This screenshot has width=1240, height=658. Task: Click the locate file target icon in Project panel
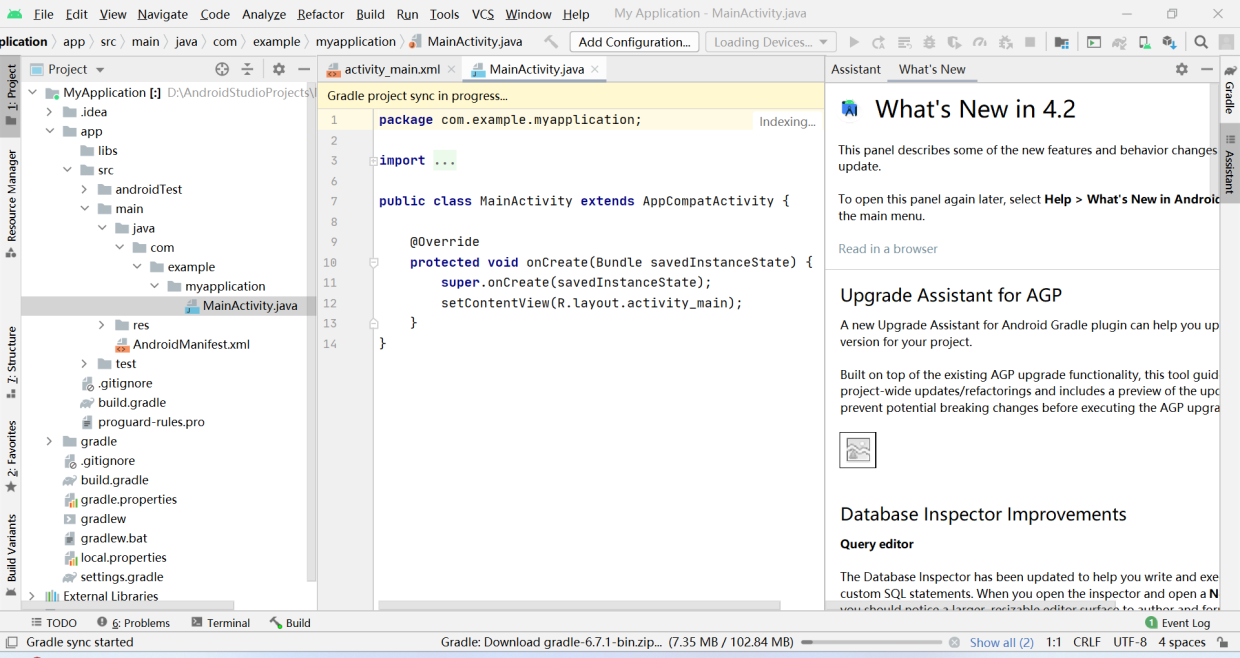coord(222,69)
